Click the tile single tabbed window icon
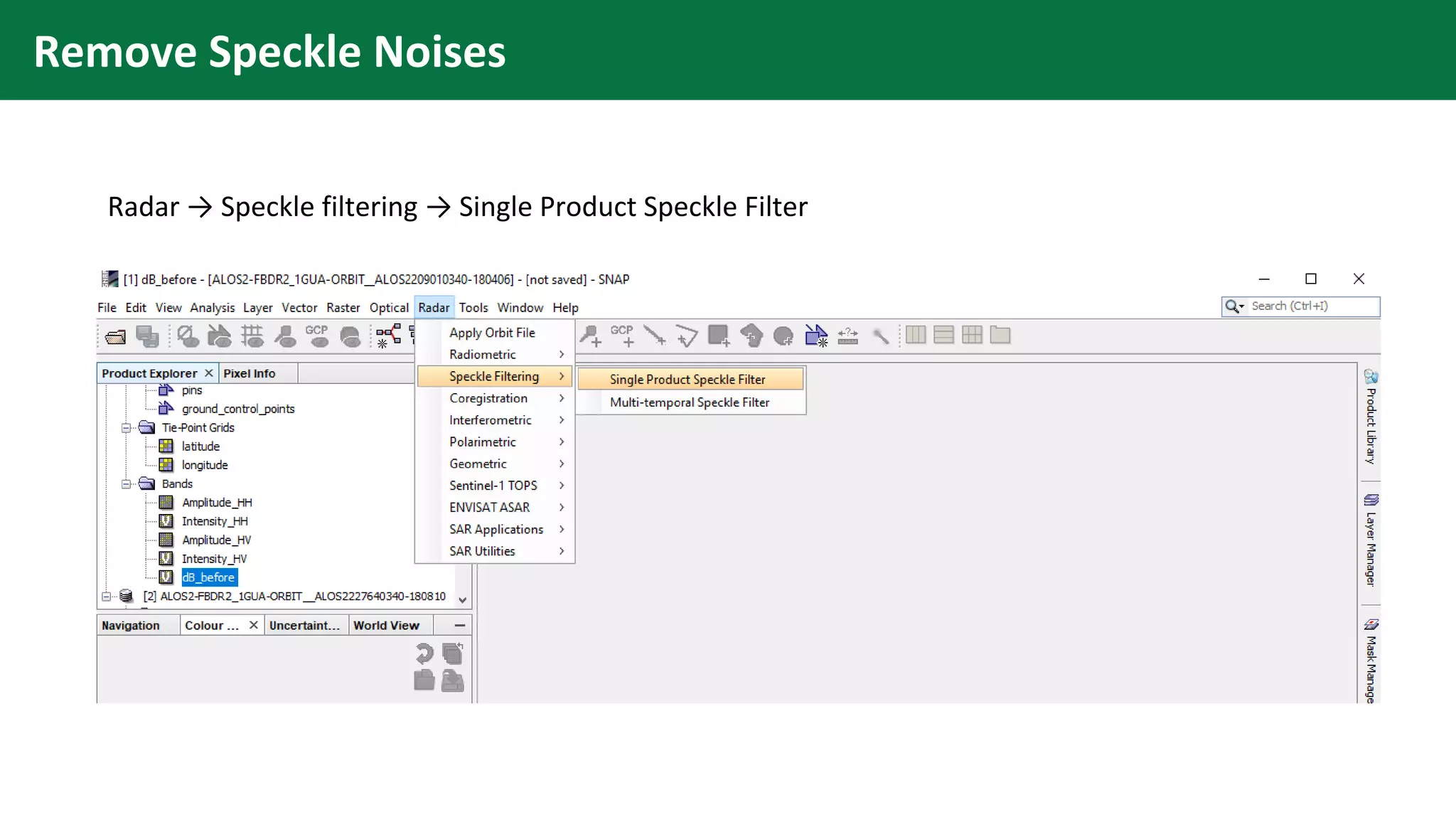This screenshot has height=819, width=1456. click(x=1000, y=334)
